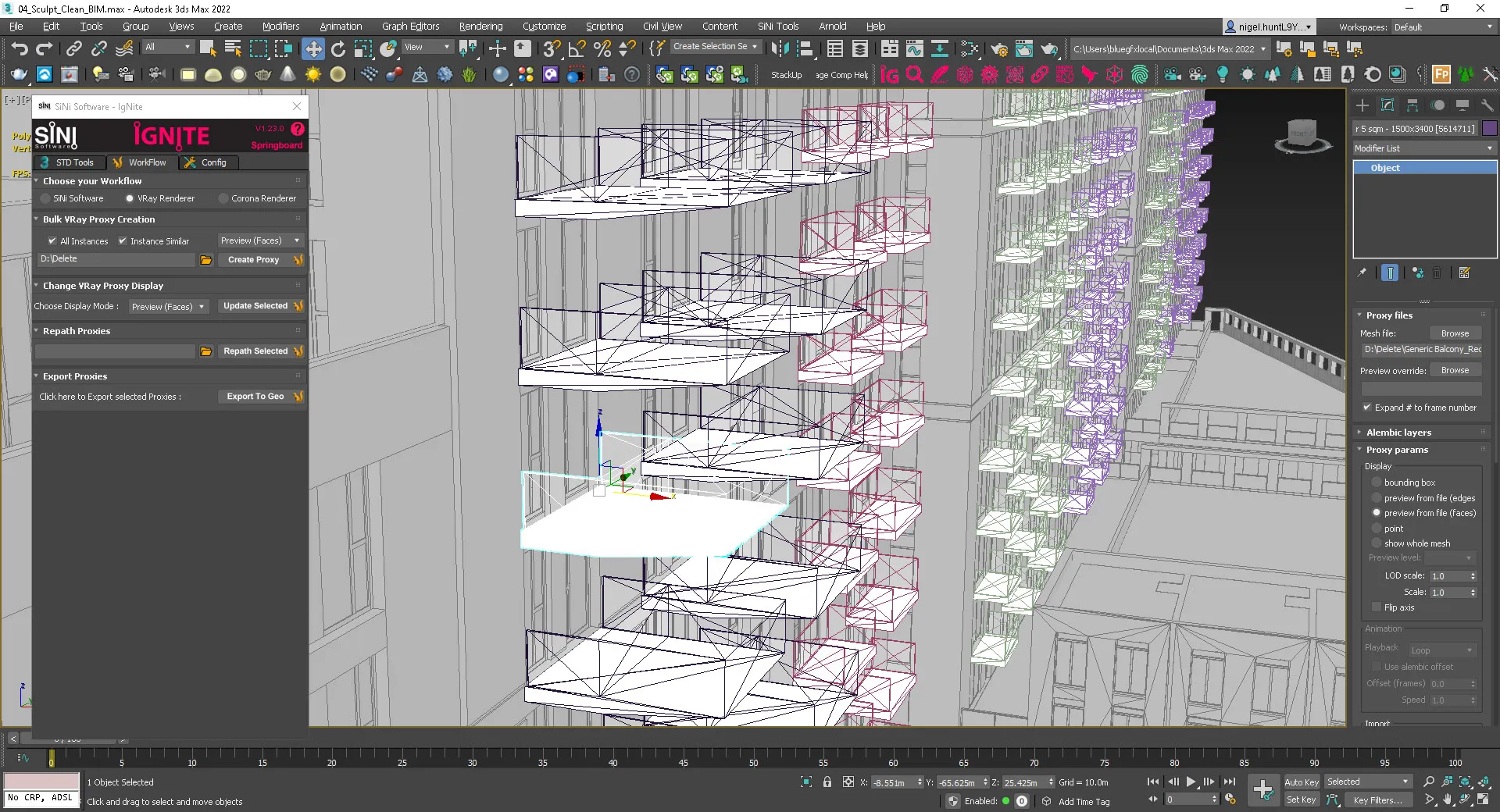Click Pin Stack icon
The width and height of the screenshot is (1500, 812).
1362,272
